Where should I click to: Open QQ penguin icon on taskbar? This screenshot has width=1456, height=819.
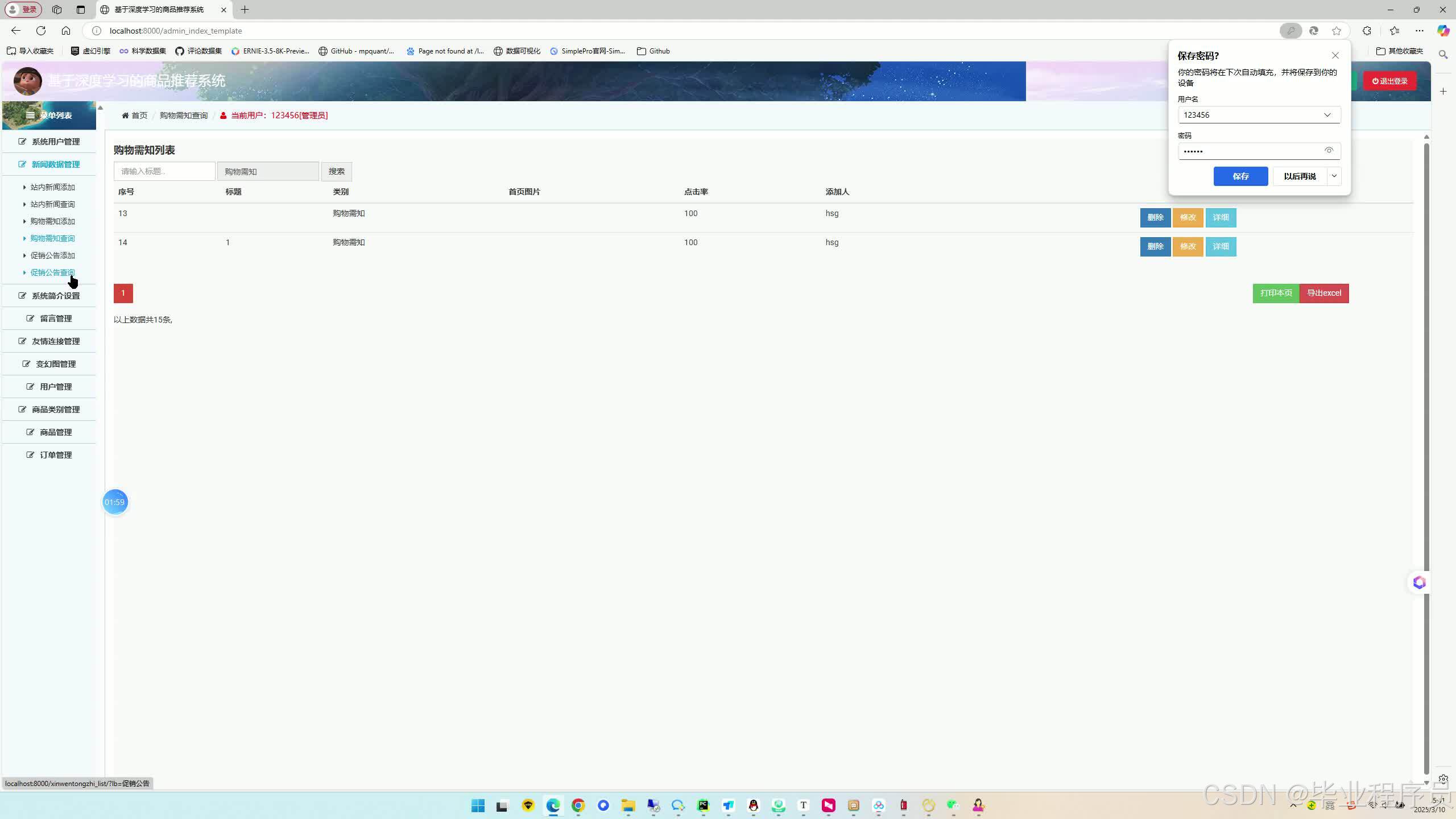[x=754, y=805]
